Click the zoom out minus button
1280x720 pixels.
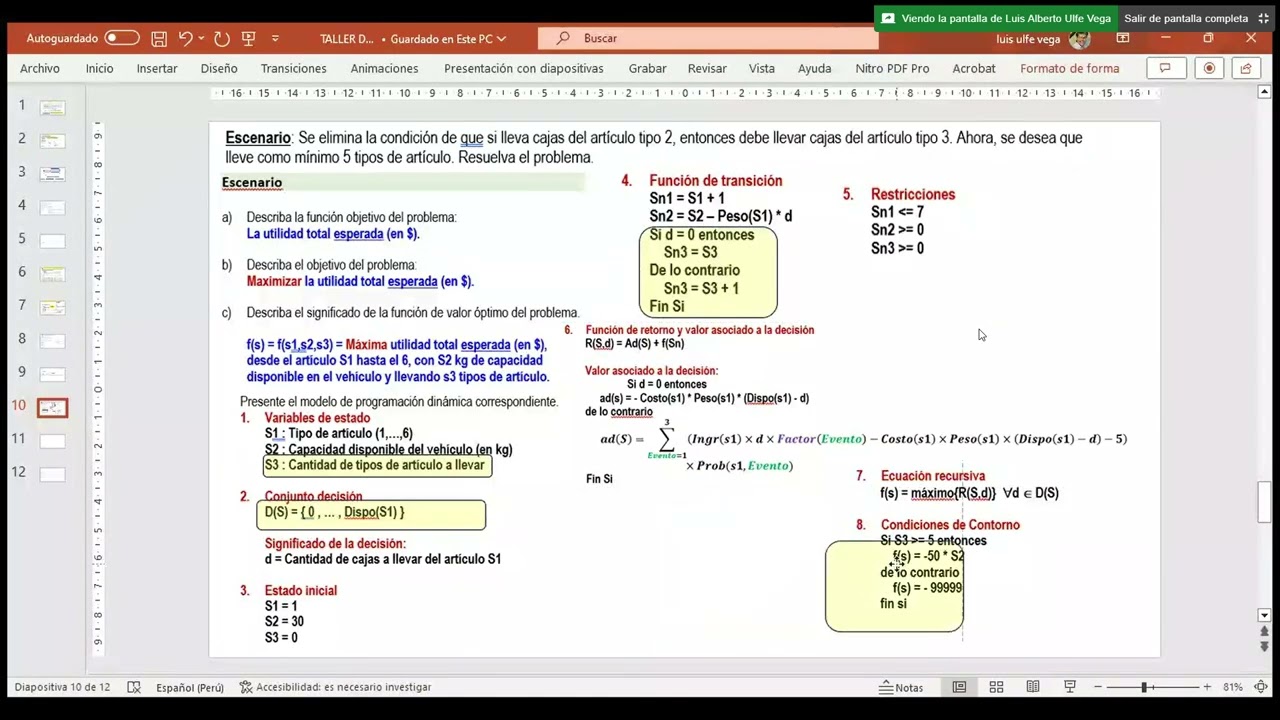click(1098, 687)
